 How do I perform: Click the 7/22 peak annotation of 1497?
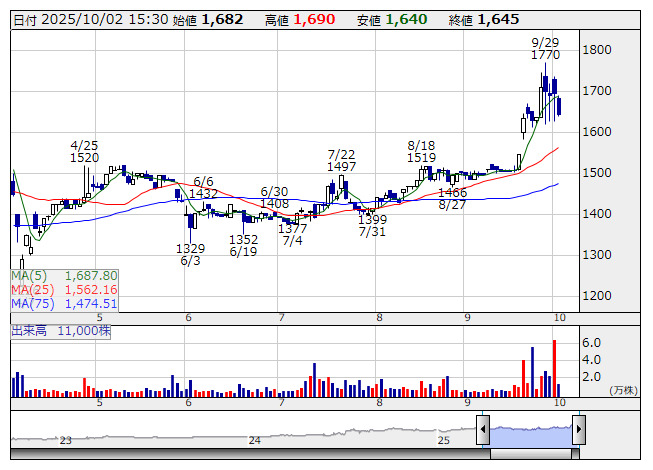[x=342, y=160]
